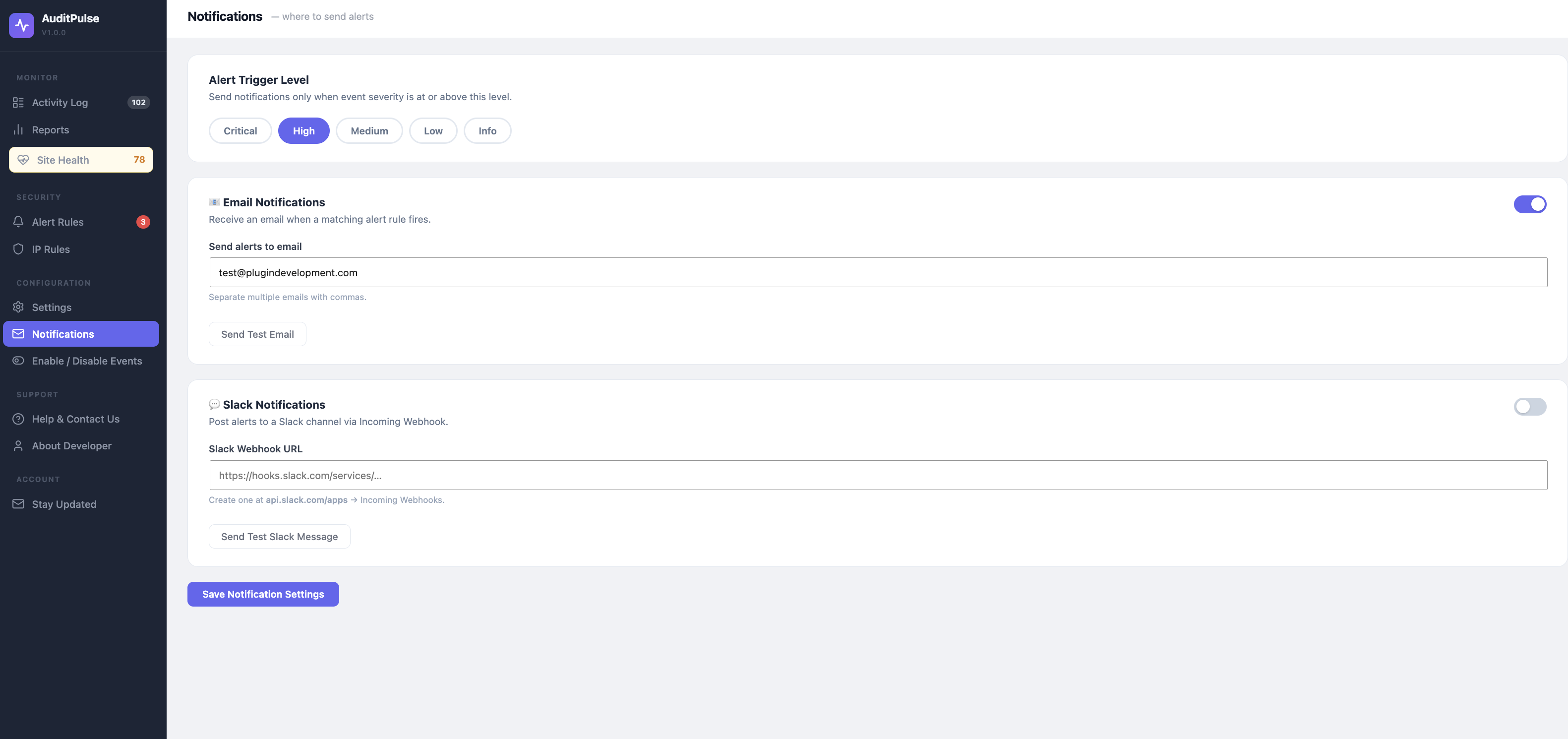
Task: Click the Reports bar chart icon
Action: click(18, 129)
